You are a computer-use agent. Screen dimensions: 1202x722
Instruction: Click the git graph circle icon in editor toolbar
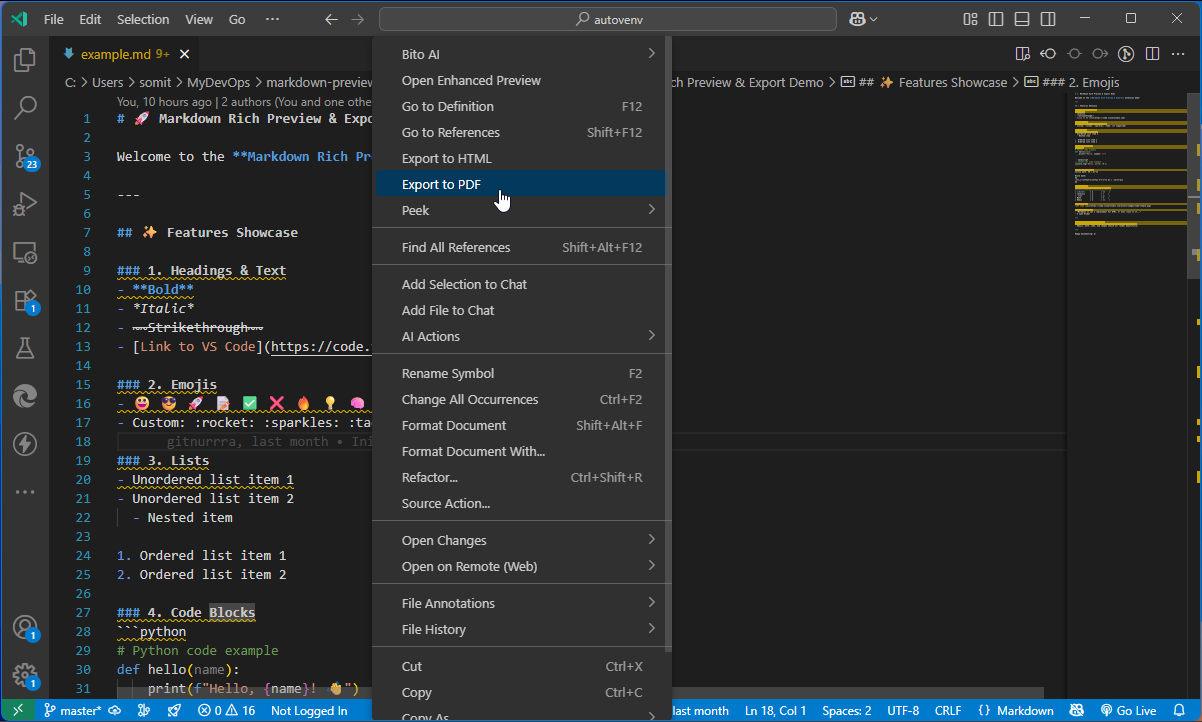coord(1126,54)
